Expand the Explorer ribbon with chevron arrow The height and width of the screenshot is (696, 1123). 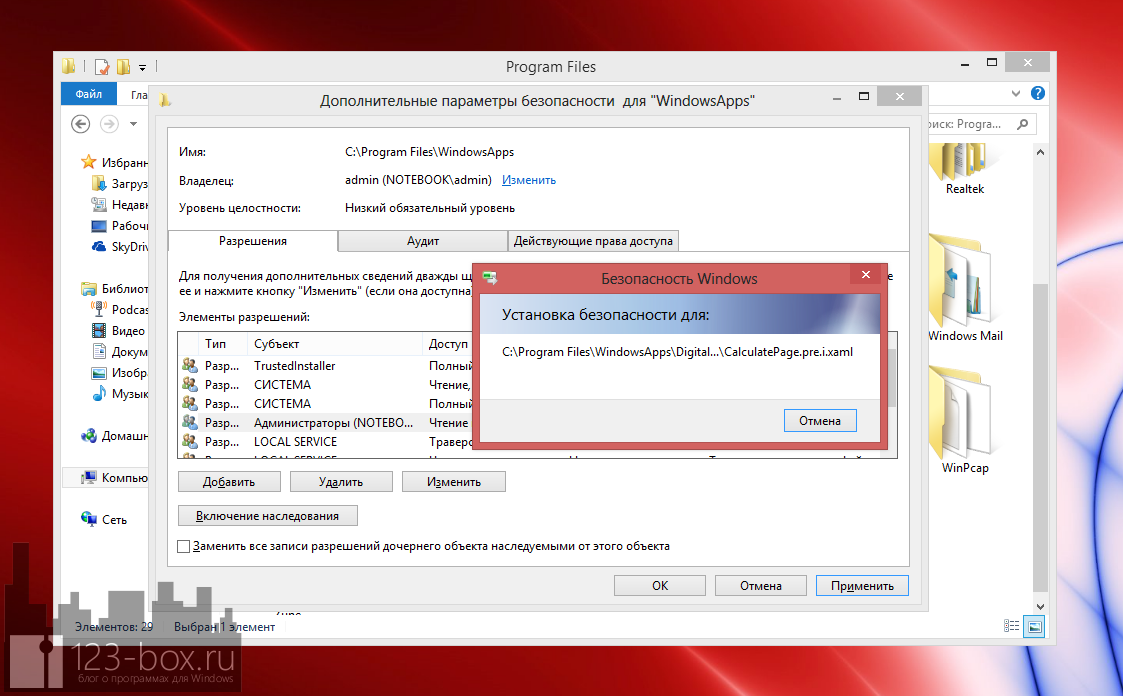1016,95
